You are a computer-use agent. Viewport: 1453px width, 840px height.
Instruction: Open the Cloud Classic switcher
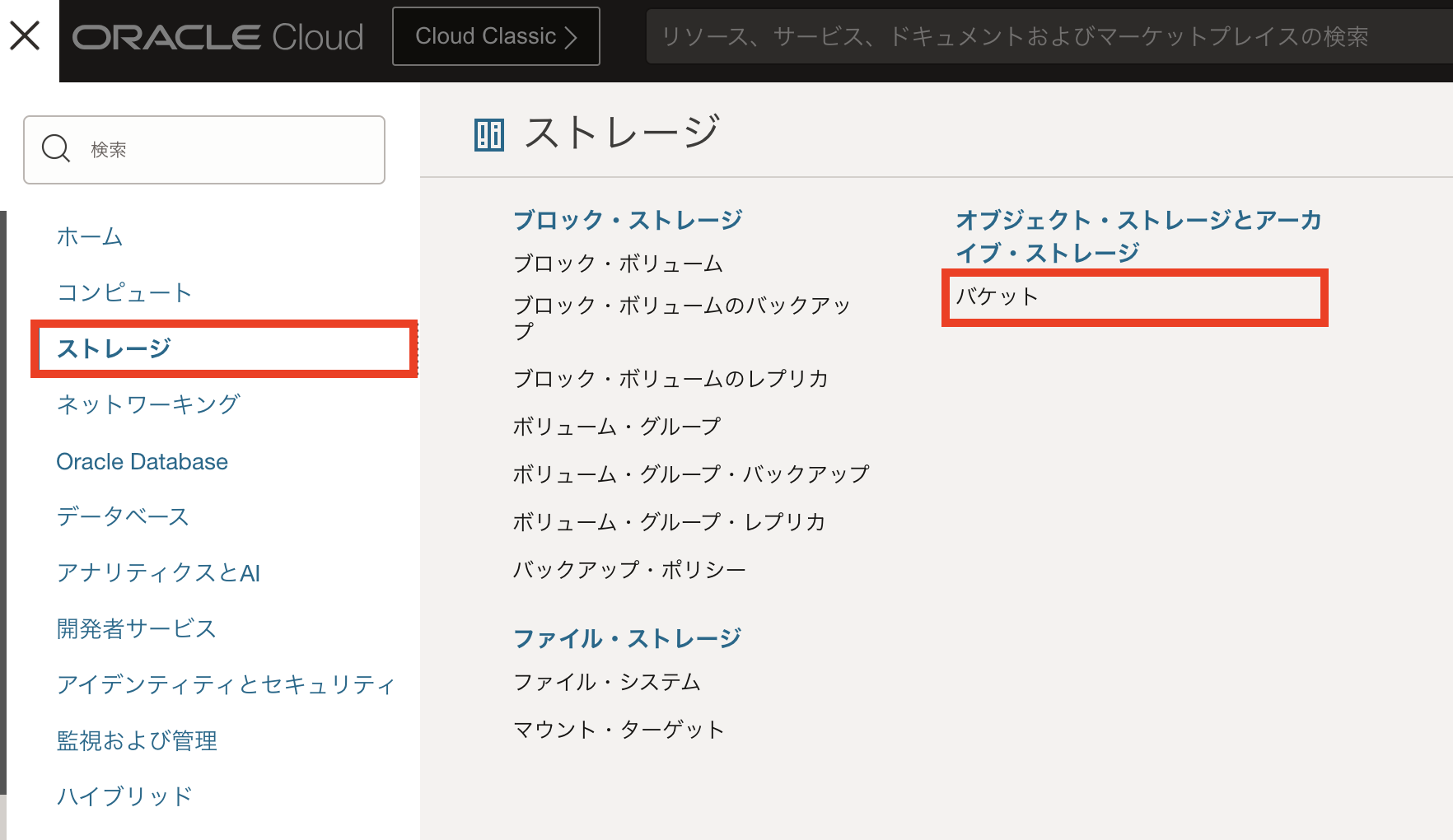tap(496, 36)
